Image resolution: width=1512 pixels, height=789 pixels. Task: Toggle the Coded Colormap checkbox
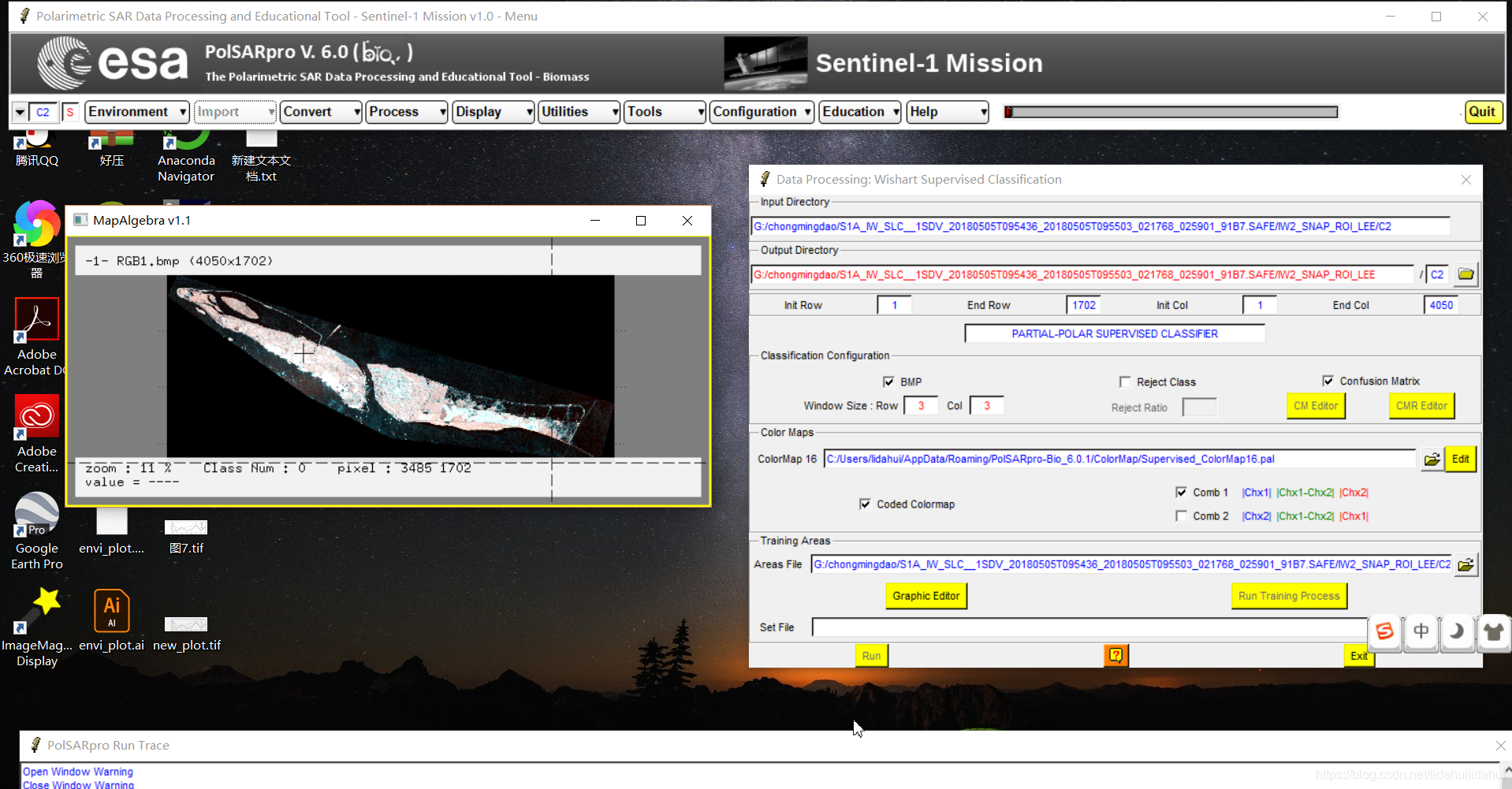click(865, 504)
